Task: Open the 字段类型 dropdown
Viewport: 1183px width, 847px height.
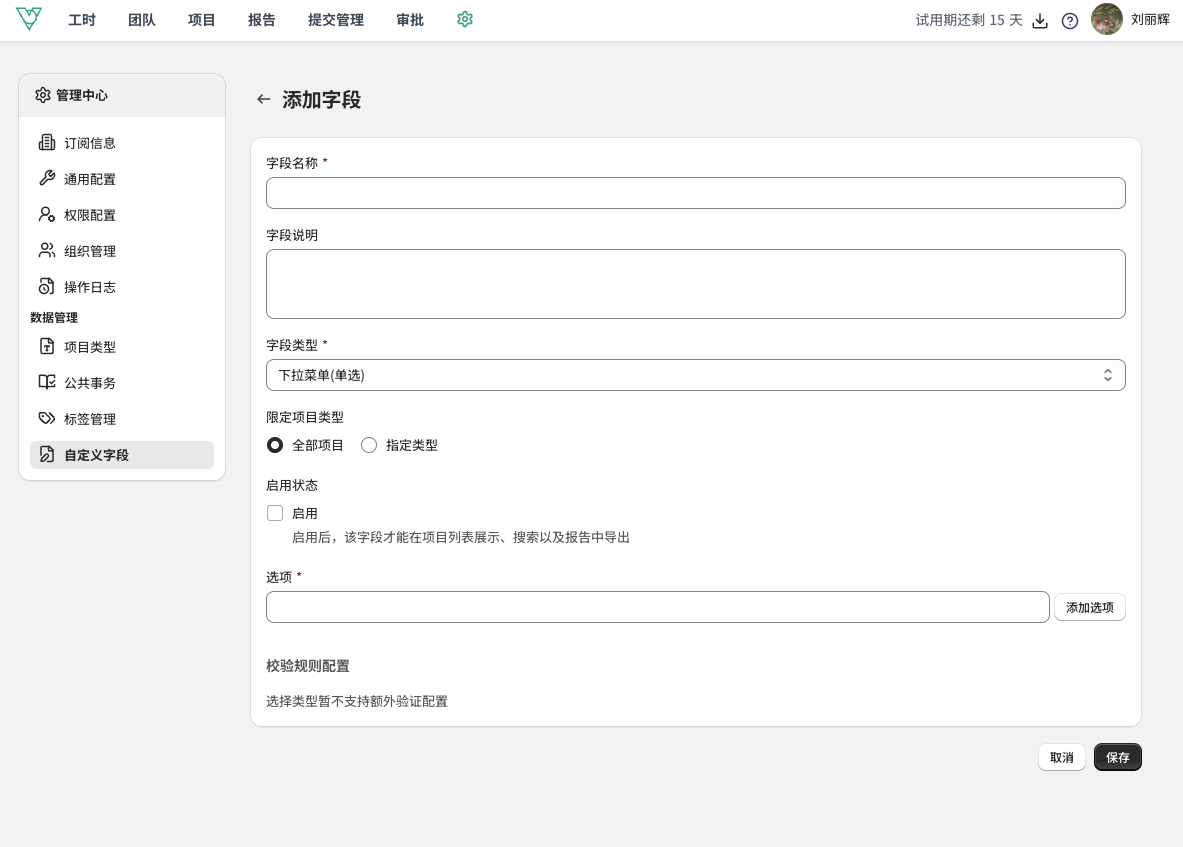Action: tap(695, 375)
